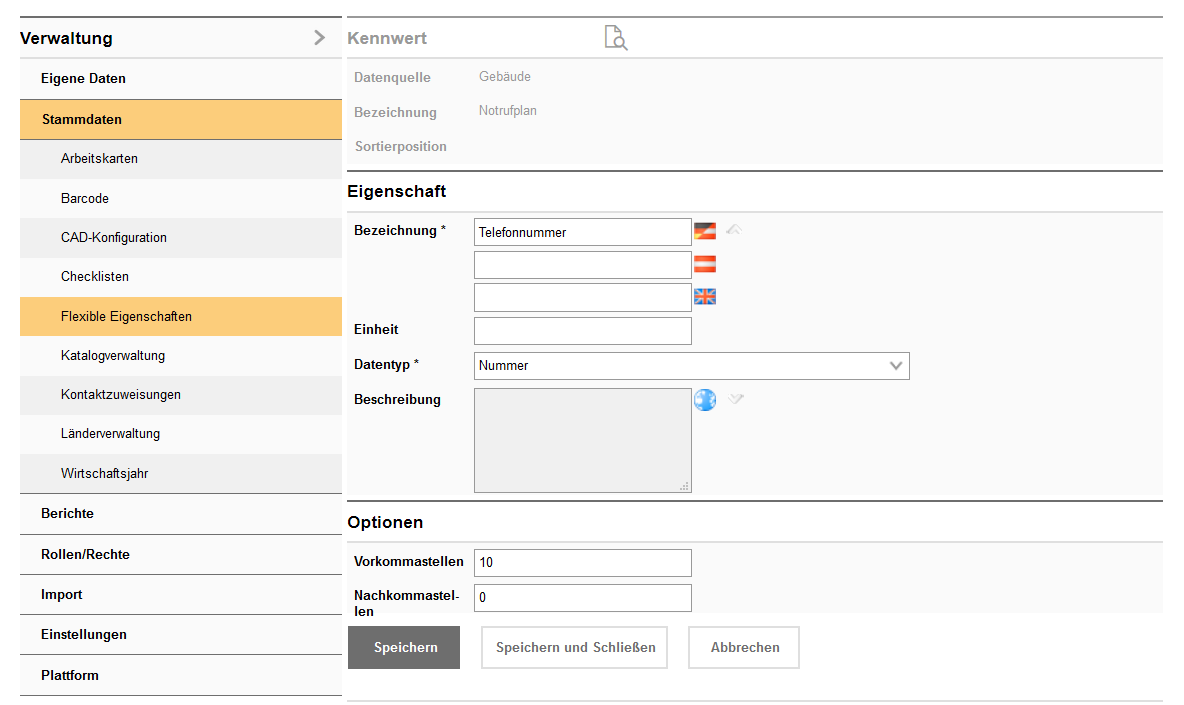
Task: Click the German flag icon beside Bezeichnung
Action: (705, 231)
